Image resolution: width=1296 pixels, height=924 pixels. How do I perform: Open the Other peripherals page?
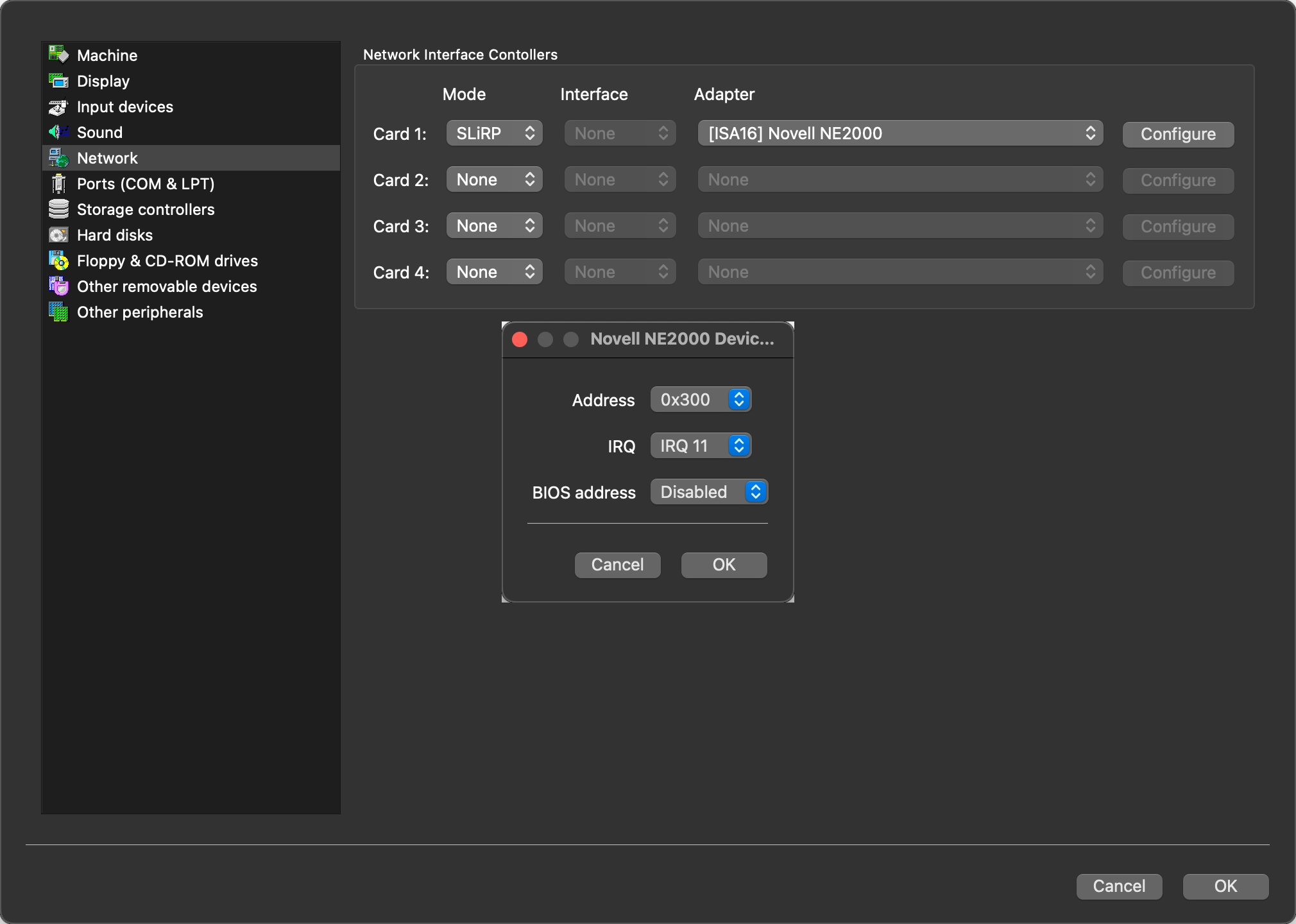(191, 312)
